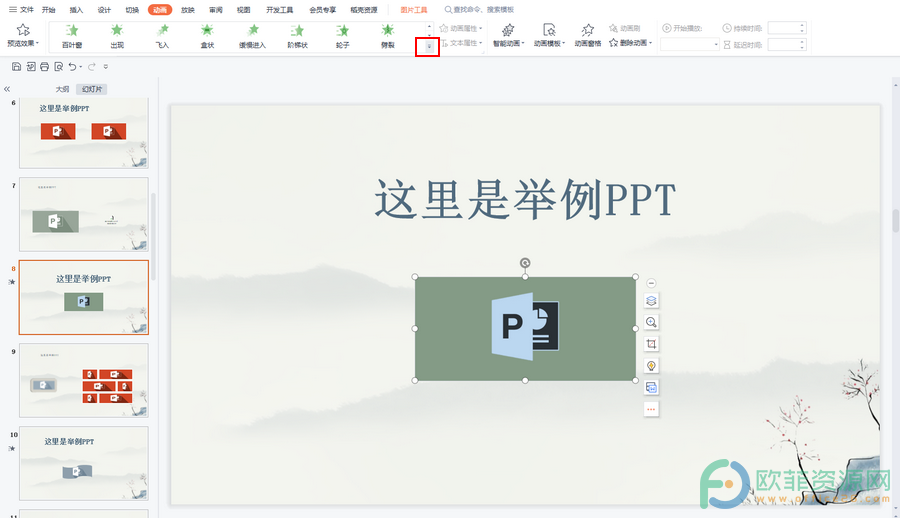900x518 pixels.
Task: Apply the 缓慢进入 (Crawl In) animation
Action: tap(253, 36)
